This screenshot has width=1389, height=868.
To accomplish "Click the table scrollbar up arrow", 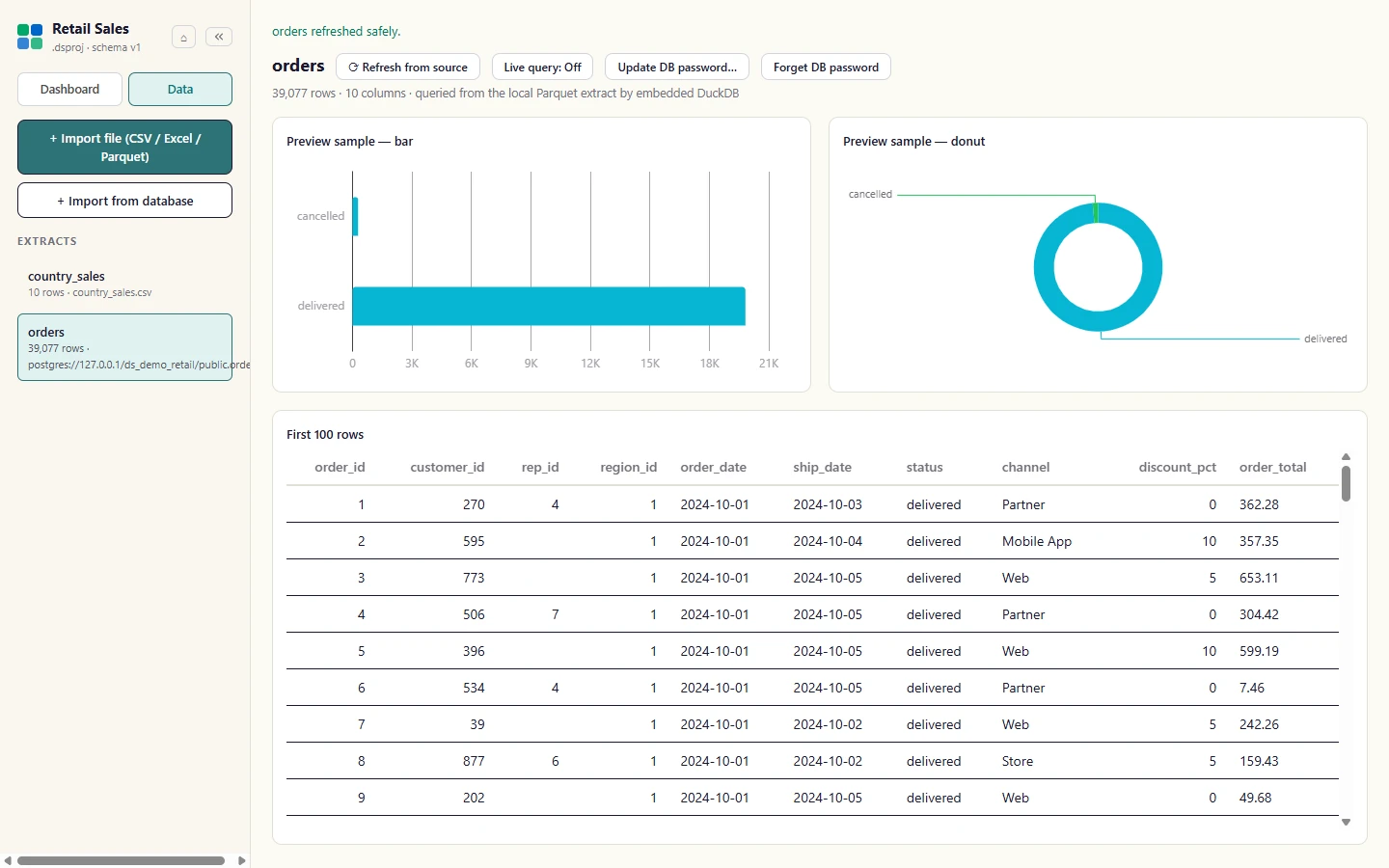I will click(1346, 457).
